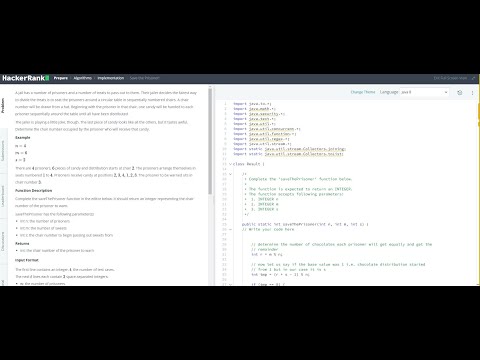Open the editor's three-dot more options menu
The height and width of the screenshot is (360, 480).
click(472, 93)
